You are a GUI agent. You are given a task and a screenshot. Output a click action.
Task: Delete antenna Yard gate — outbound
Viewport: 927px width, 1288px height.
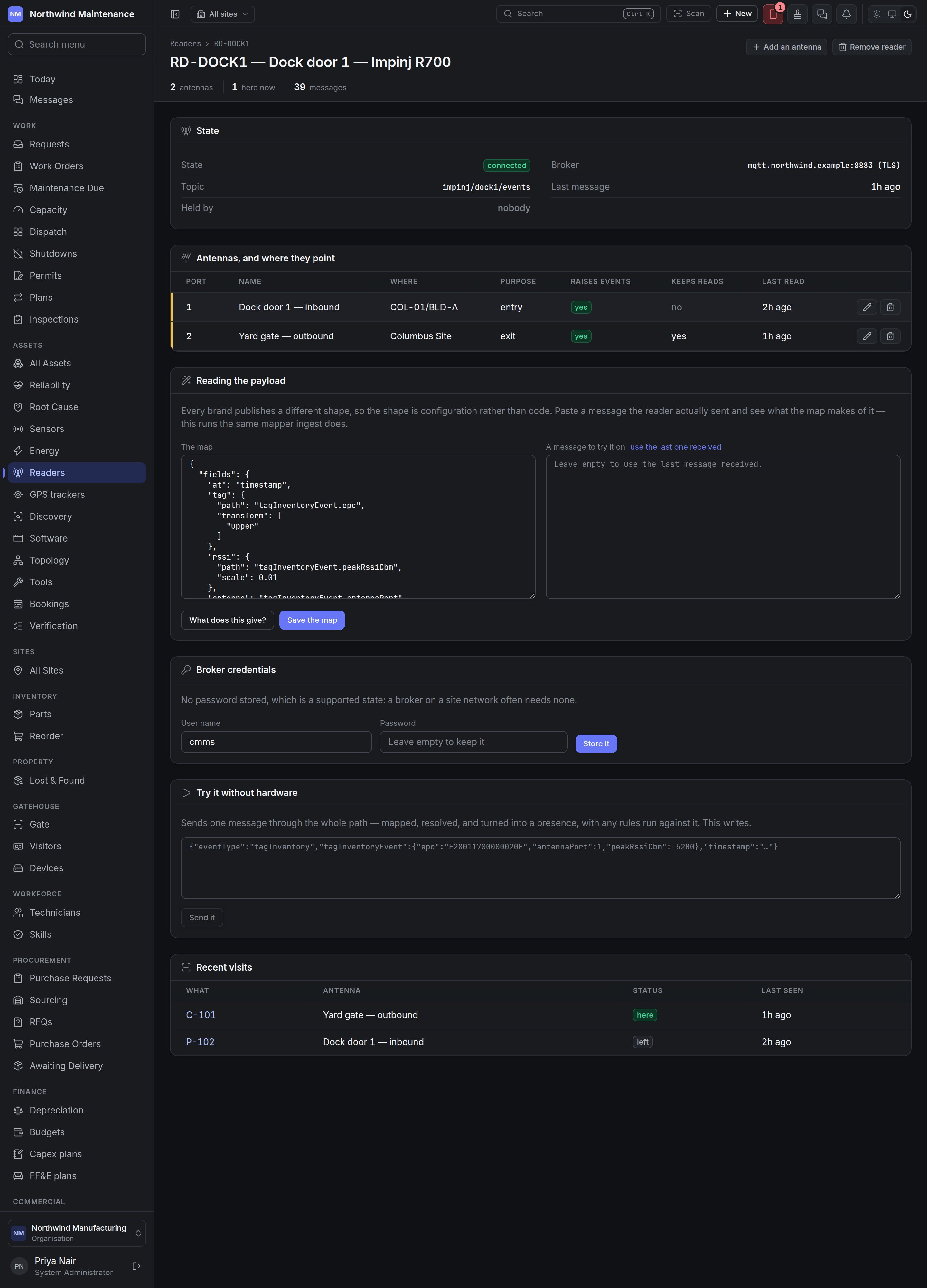click(890, 336)
